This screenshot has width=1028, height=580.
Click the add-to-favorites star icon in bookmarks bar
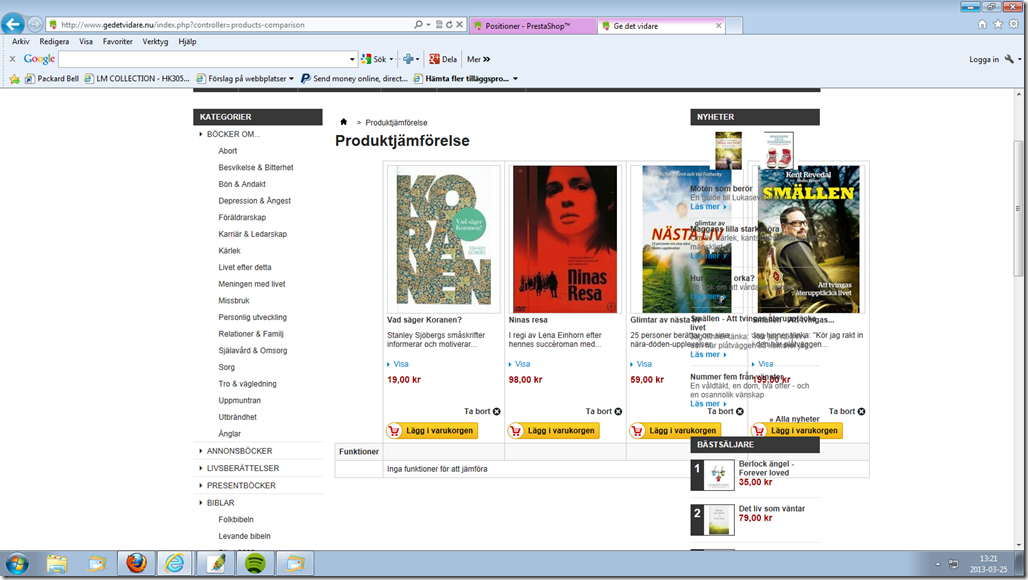pyautogui.click(x=14, y=79)
